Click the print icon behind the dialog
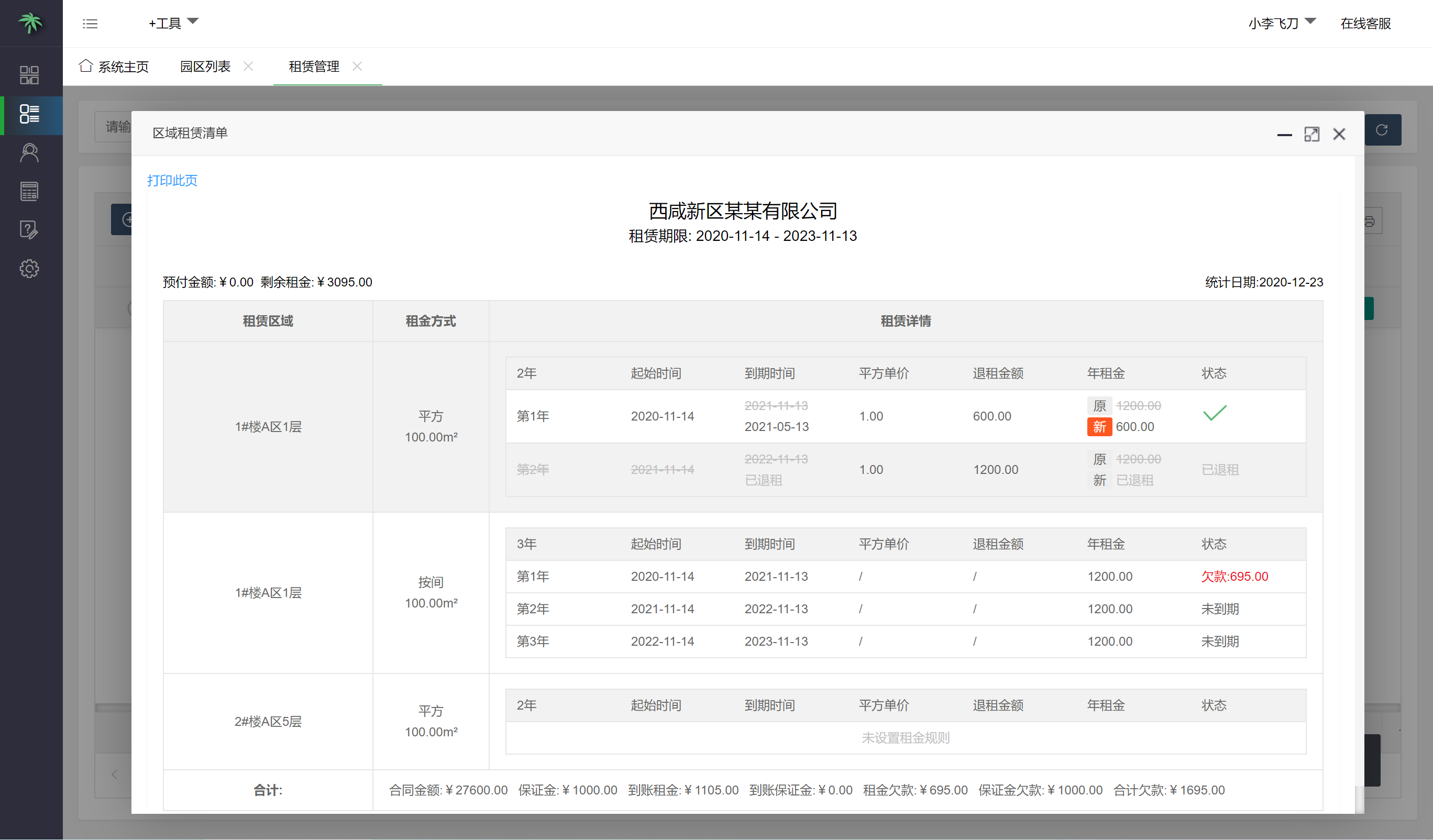 (x=1369, y=221)
